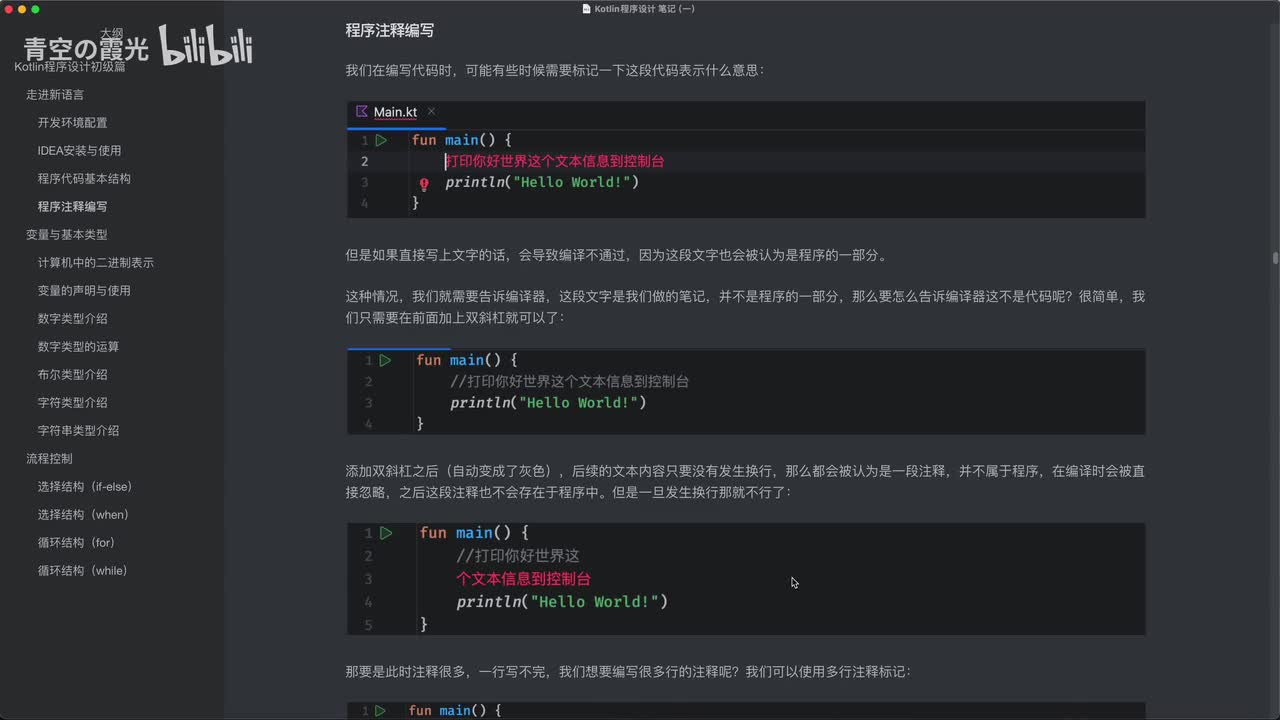Click the document icon in the window title
Image resolution: width=1280 pixels, height=720 pixels.
pos(587,9)
